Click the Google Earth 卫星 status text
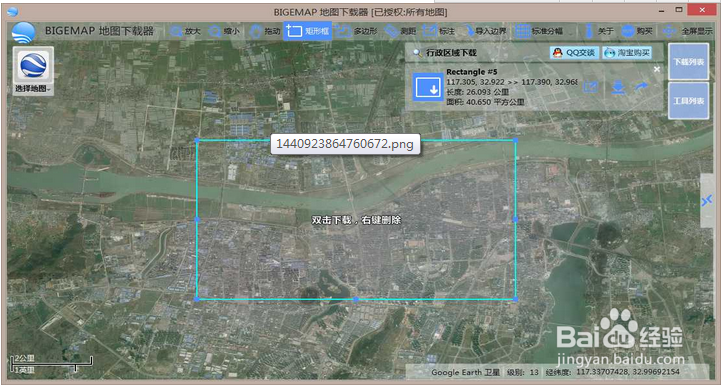This screenshot has height=385, width=724. click(465, 372)
